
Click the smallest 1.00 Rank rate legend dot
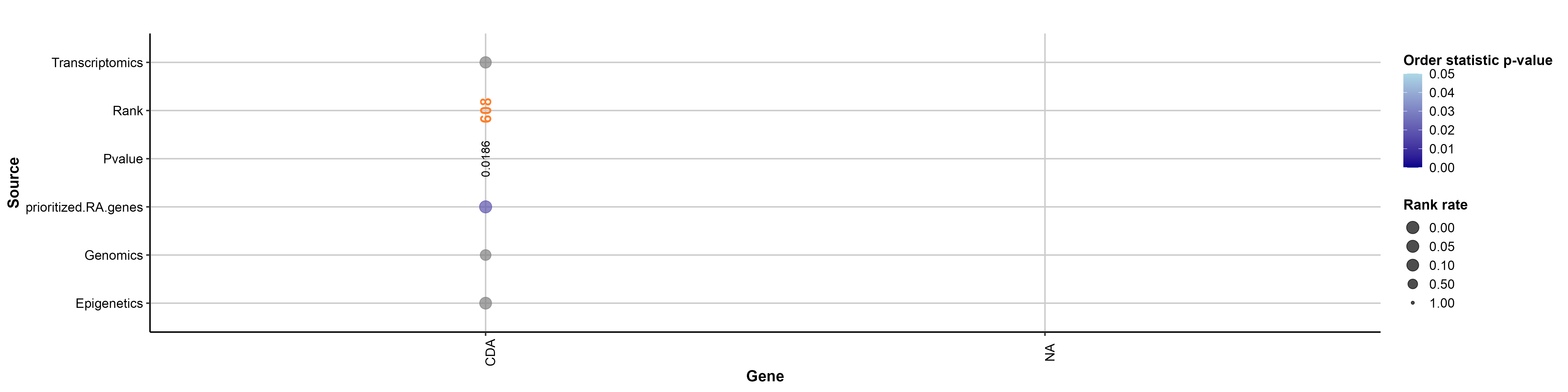click(x=1413, y=303)
